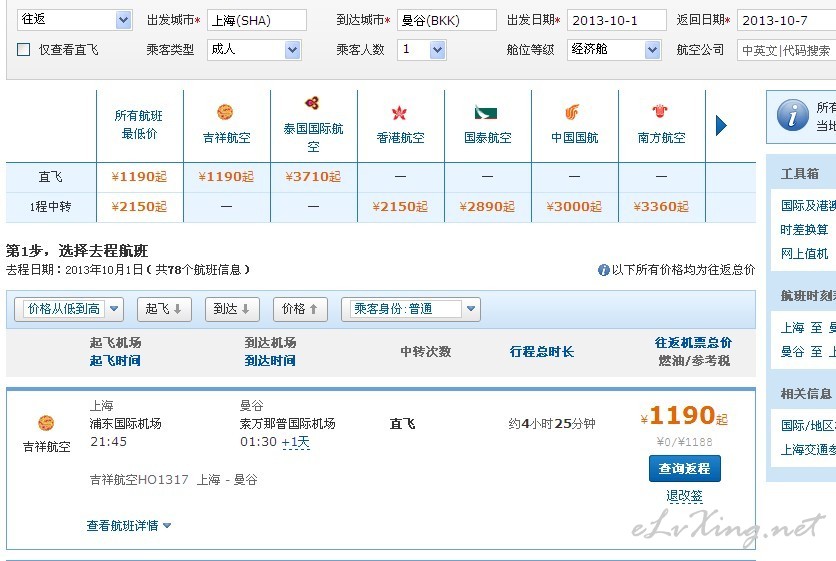
Task: Expand 查看航班详情 for flight HO1317
Action: [128, 526]
